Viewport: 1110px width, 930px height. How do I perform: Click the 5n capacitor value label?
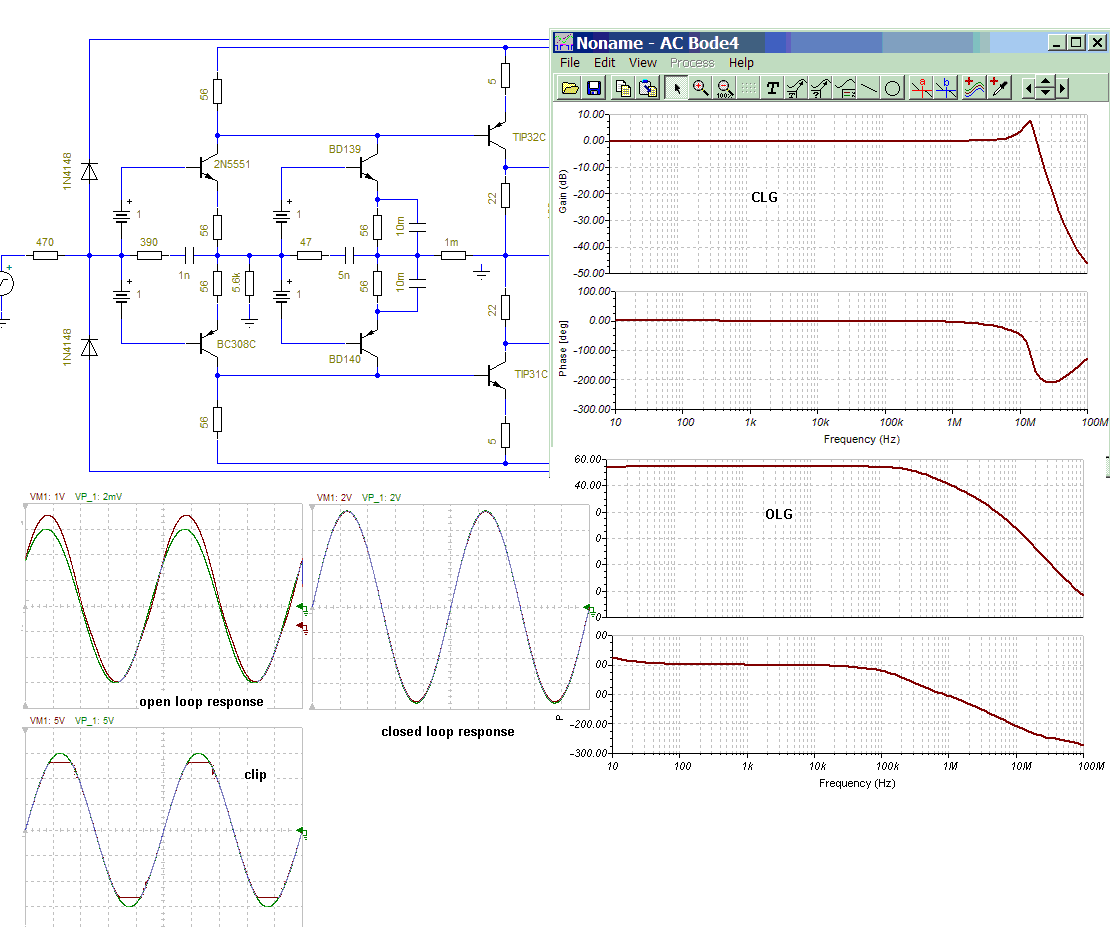[x=343, y=275]
